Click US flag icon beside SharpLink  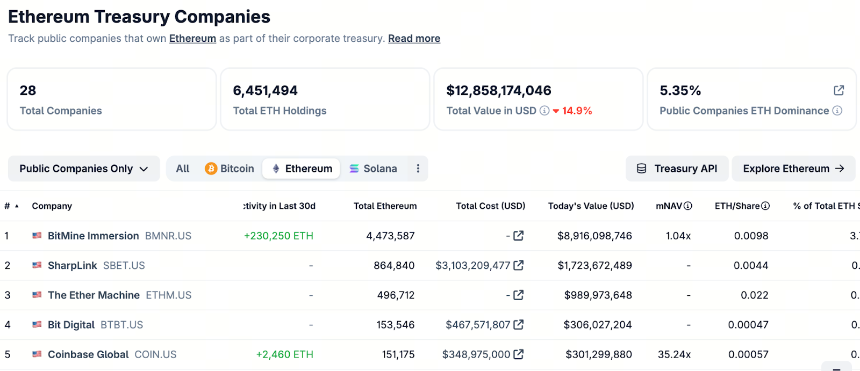click(37, 266)
